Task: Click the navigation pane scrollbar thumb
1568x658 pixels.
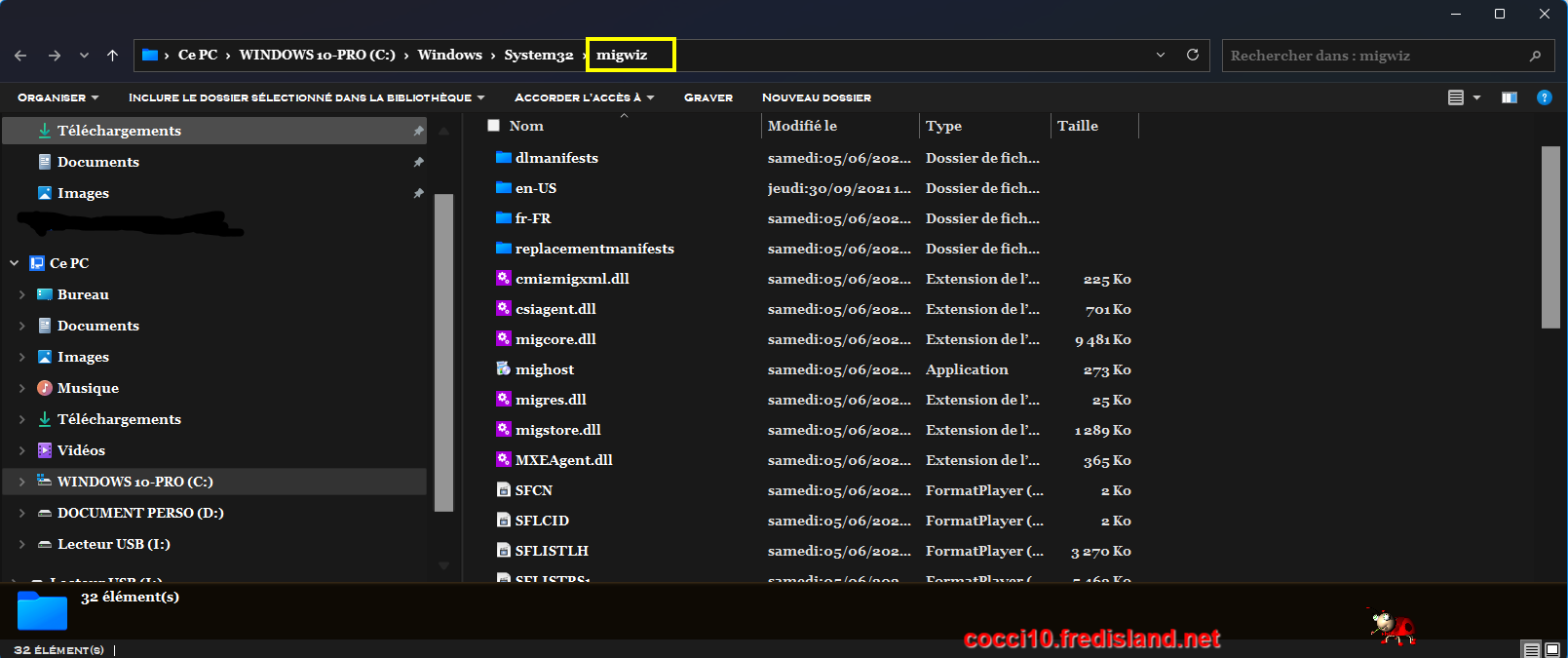Action: (443, 353)
